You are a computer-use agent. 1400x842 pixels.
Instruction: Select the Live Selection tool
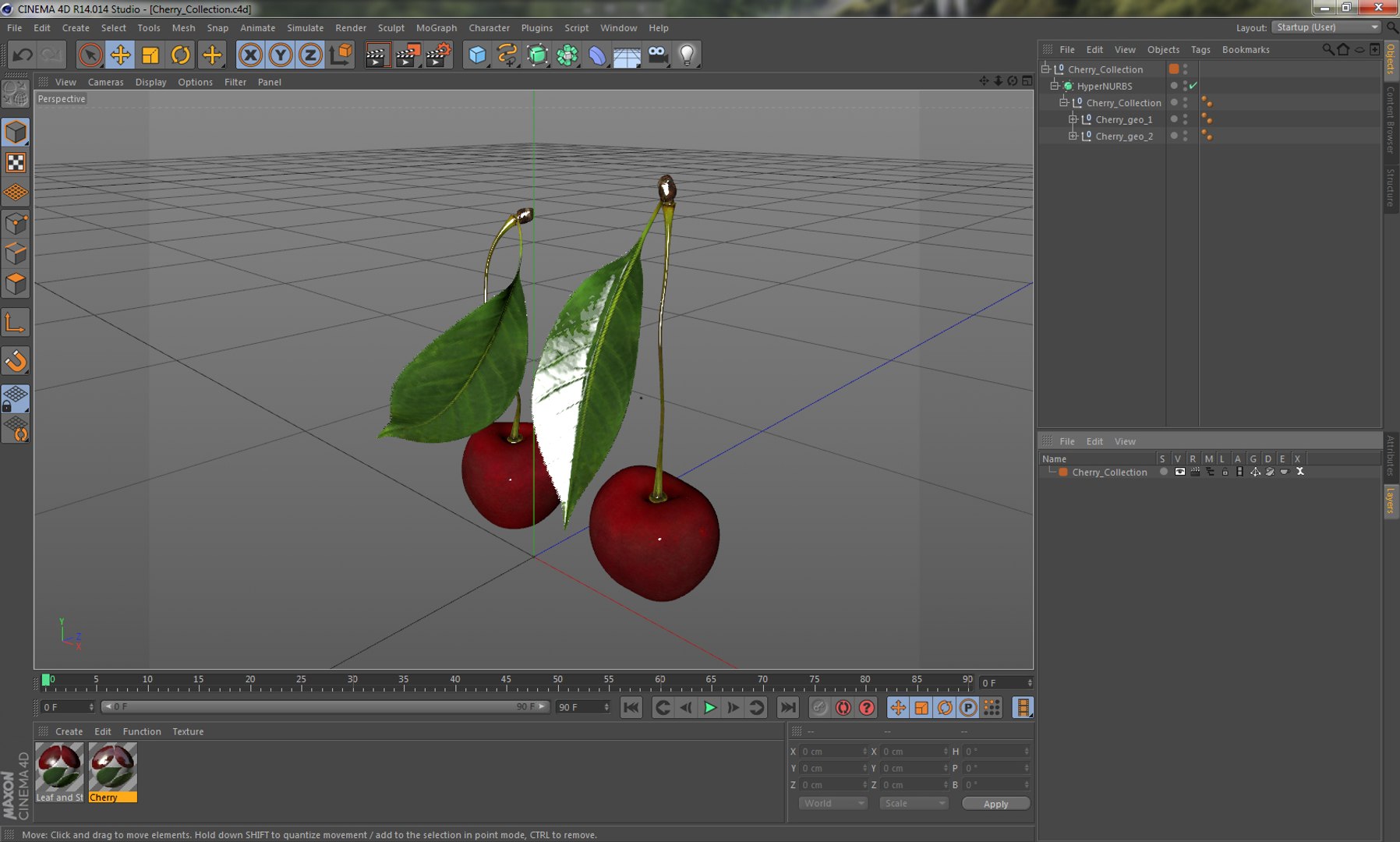[90, 55]
